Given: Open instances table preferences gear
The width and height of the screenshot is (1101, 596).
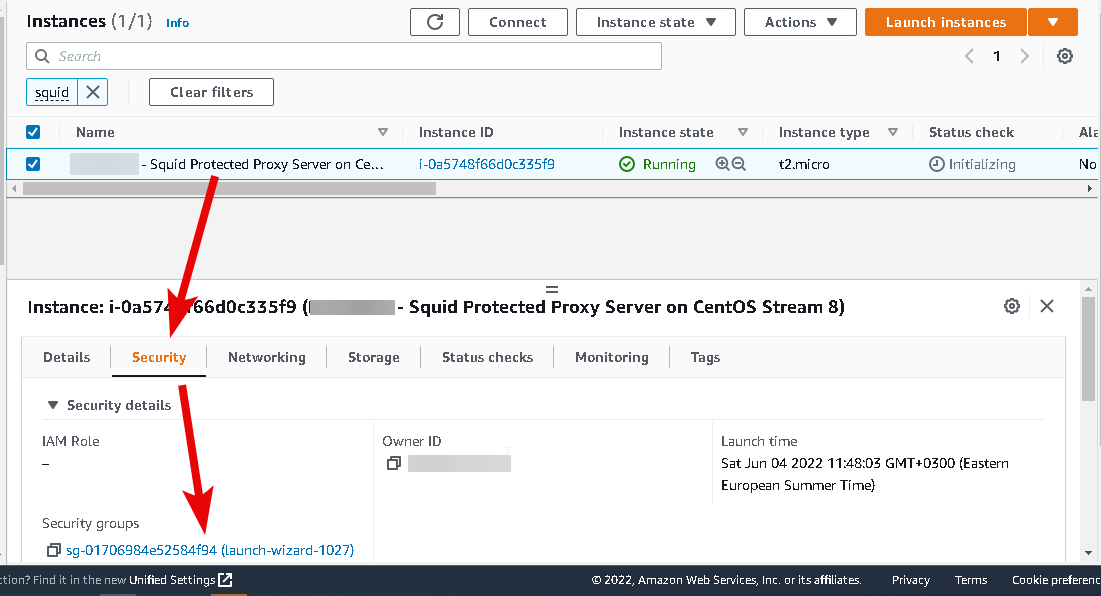Looking at the screenshot, I should pyautogui.click(x=1064, y=56).
